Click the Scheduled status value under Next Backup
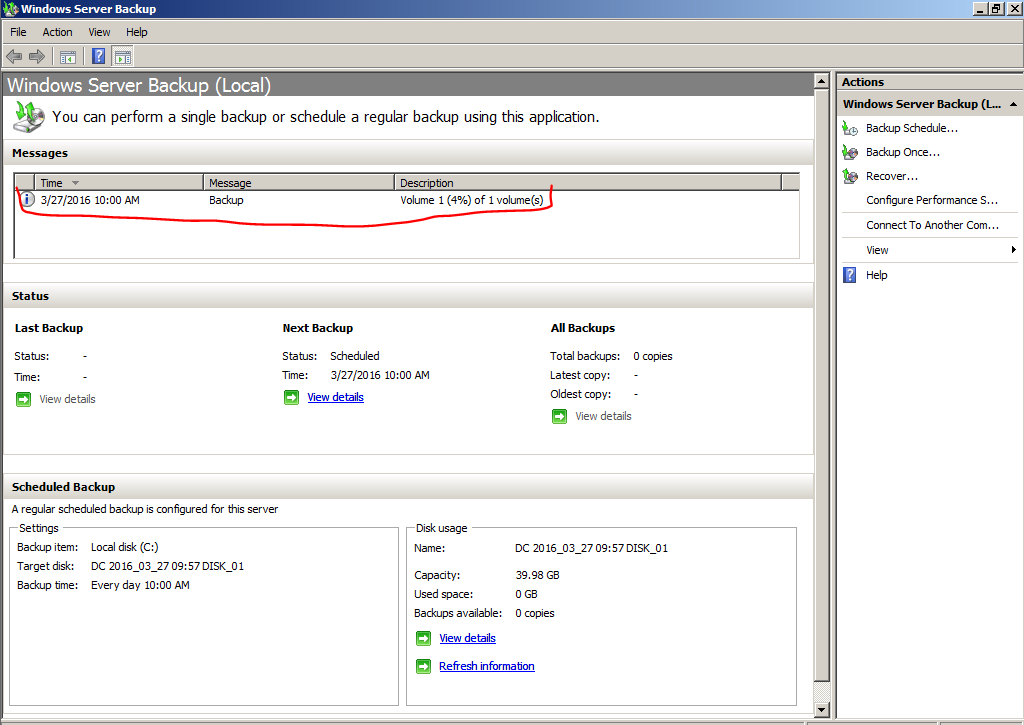1024x725 pixels. pos(355,356)
